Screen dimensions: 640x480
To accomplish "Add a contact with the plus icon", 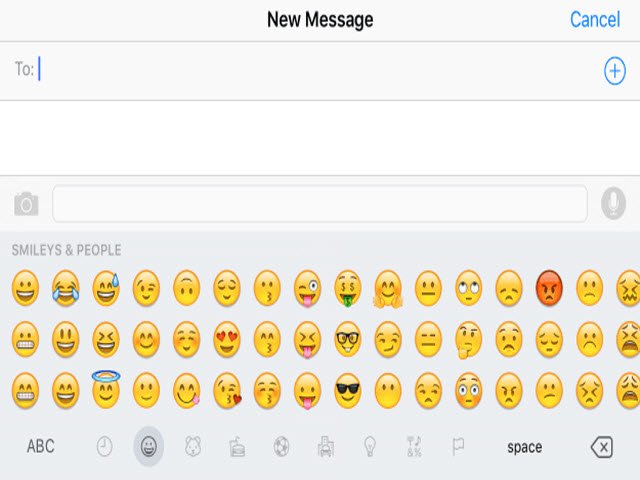I will pyautogui.click(x=615, y=71).
